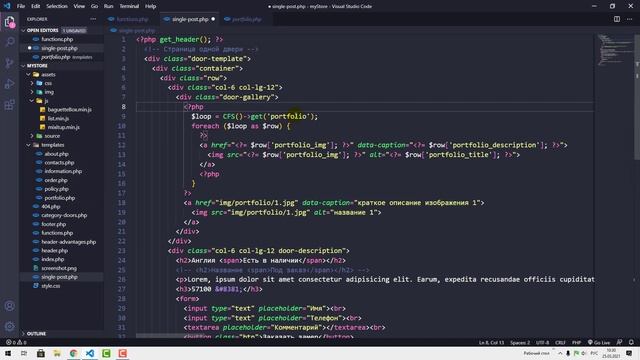Image resolution: width=640 pixels, height=360 pixels.
Task: Click the split editor icon
Action: (617, 19)
